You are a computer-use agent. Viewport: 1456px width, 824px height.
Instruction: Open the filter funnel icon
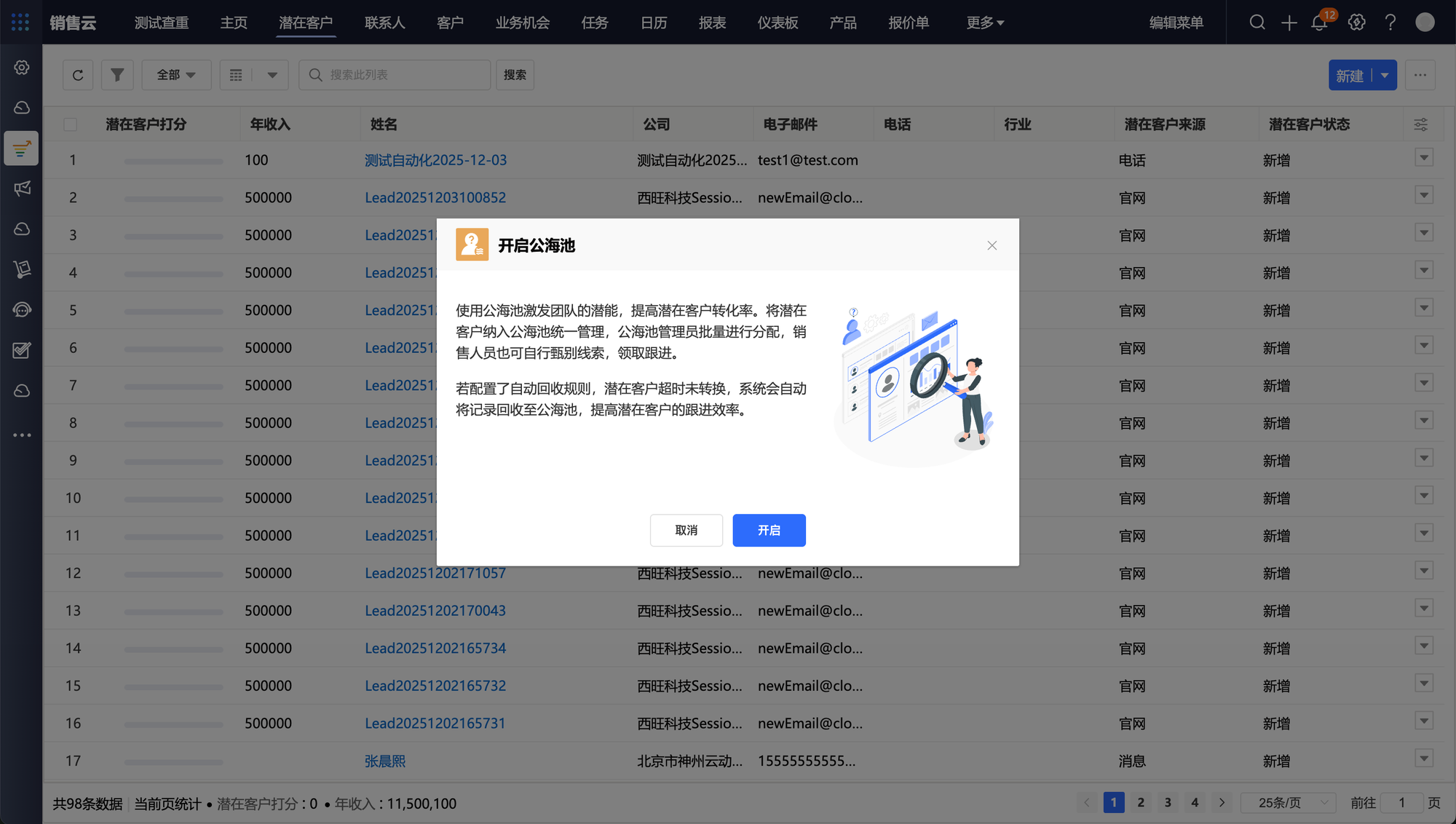(x=117, y=75)
